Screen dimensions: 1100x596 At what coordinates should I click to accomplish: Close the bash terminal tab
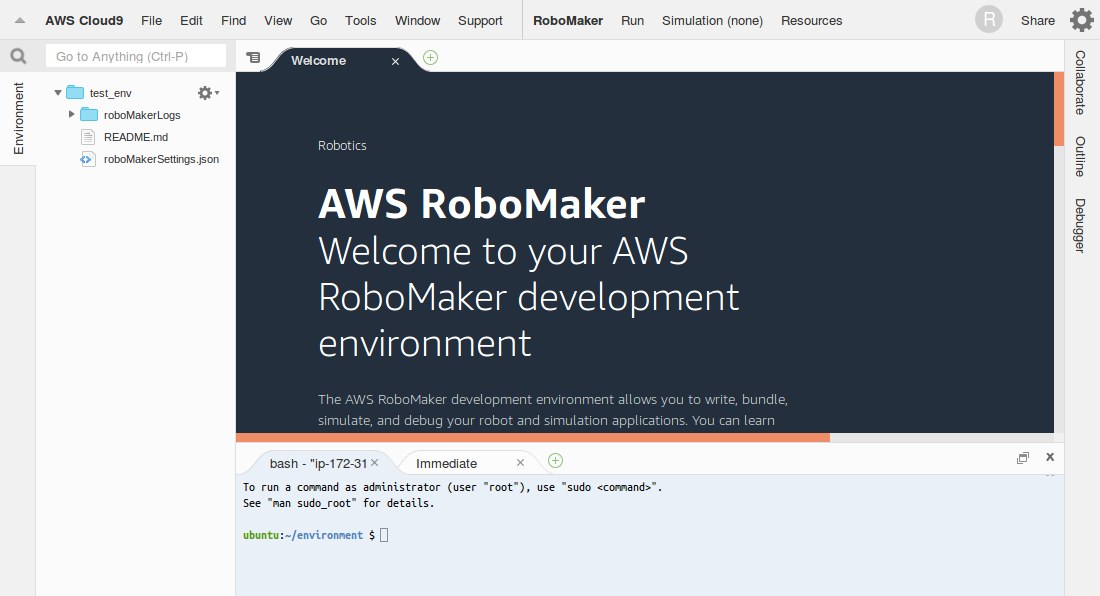(x=375, y=463)
